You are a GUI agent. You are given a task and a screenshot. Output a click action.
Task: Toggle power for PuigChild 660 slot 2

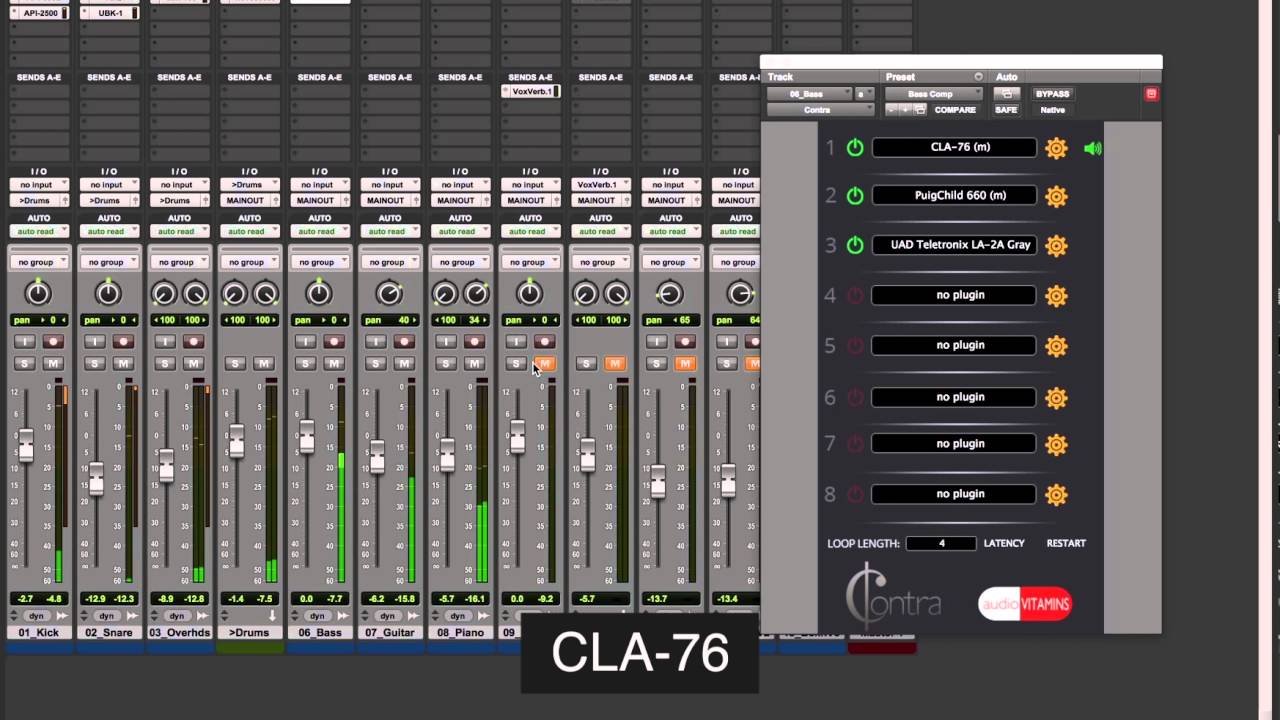pyautogui.click(x=855, y=196)
